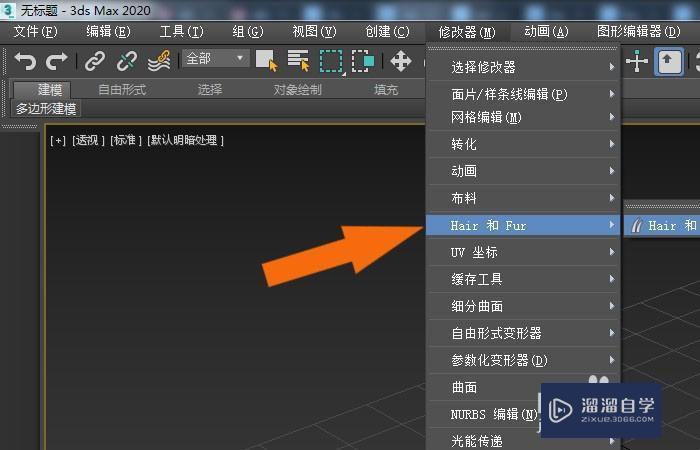Expand the 动画 submenu in modifier list
The width and height of the screenshot is (700, 450).
pos(523,171)
